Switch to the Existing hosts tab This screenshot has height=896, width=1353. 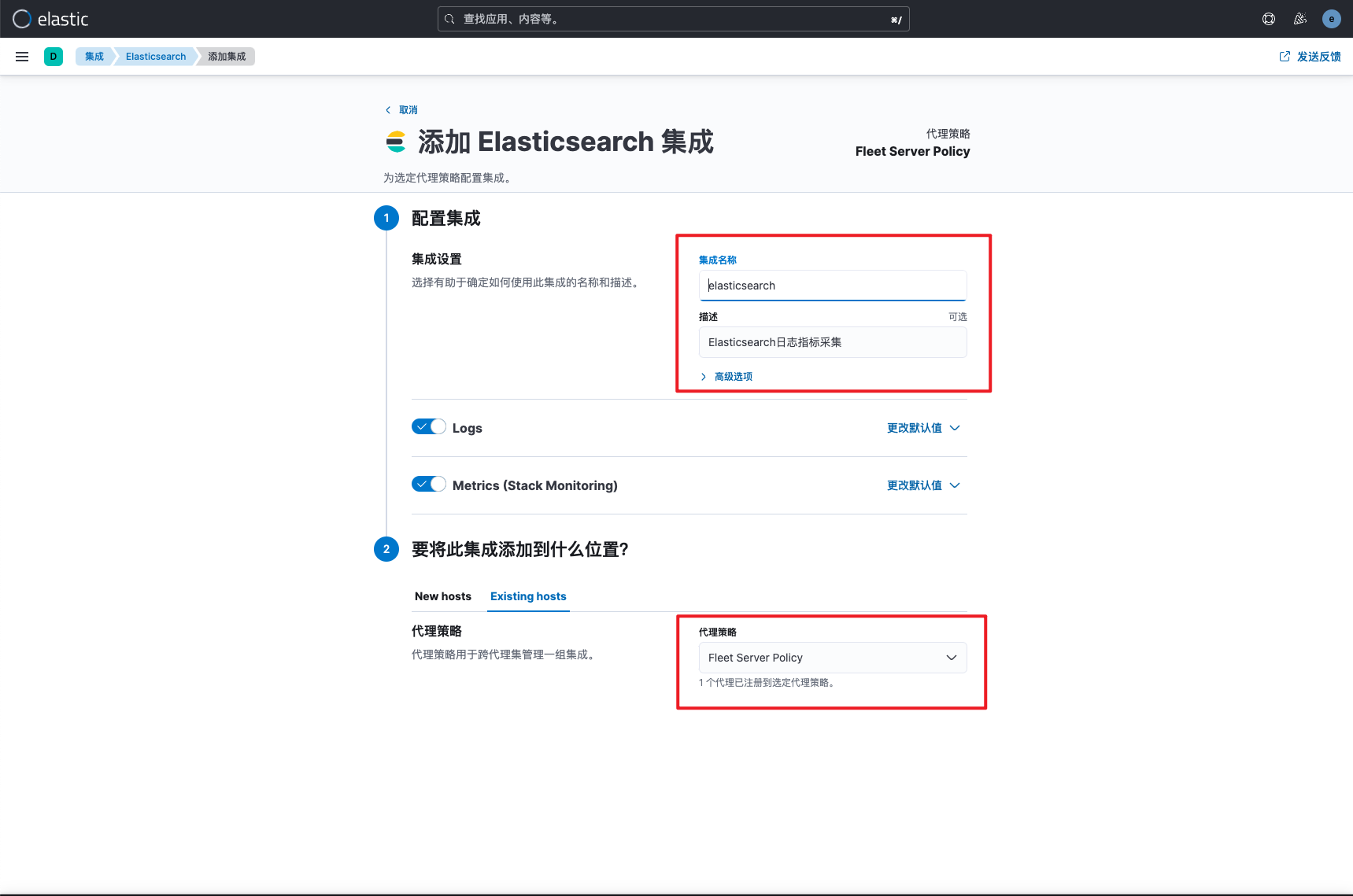point(528,596)
